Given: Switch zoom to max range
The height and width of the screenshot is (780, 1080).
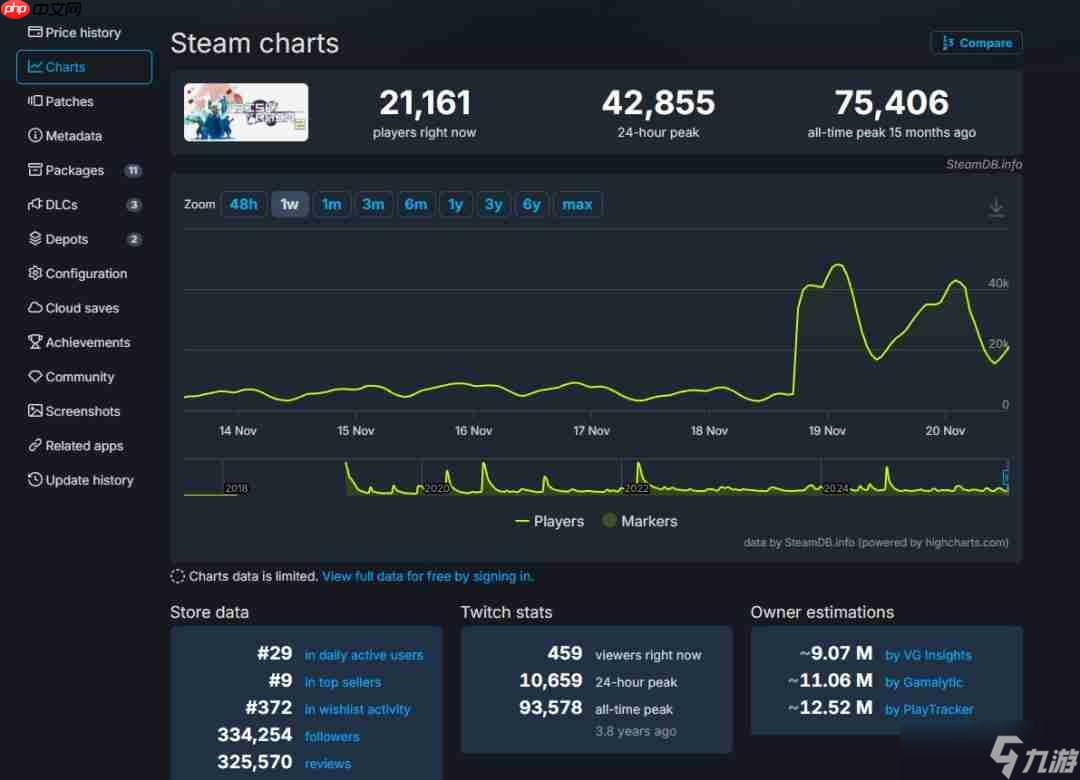Looking at the screenshot, I should point(577,204).
